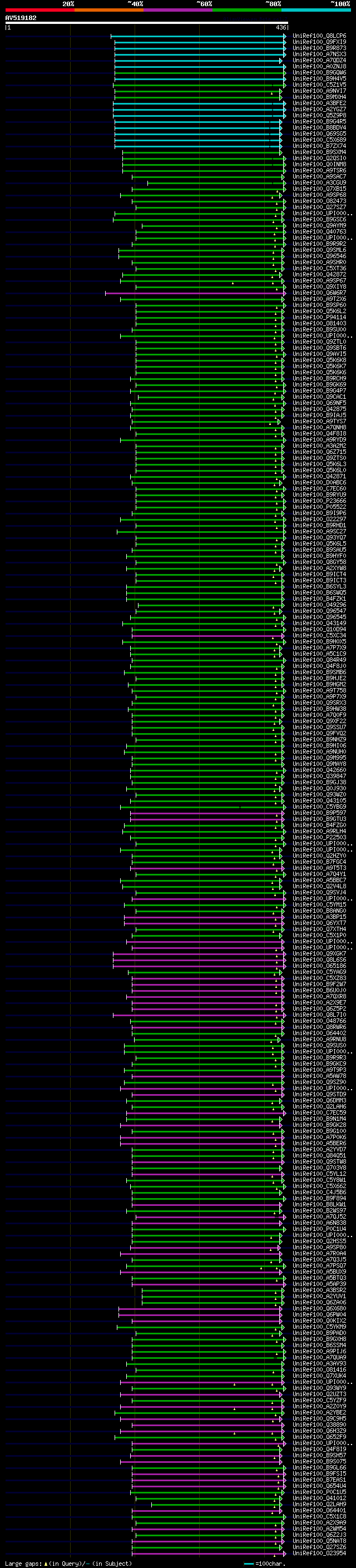Click the cyan alignment bar for Q8LCP6
The image size is (356, 1568).
click(199, 36)
